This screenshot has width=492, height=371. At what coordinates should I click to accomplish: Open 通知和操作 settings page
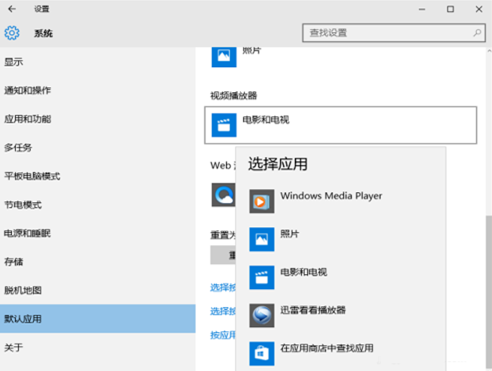point(98,90)
